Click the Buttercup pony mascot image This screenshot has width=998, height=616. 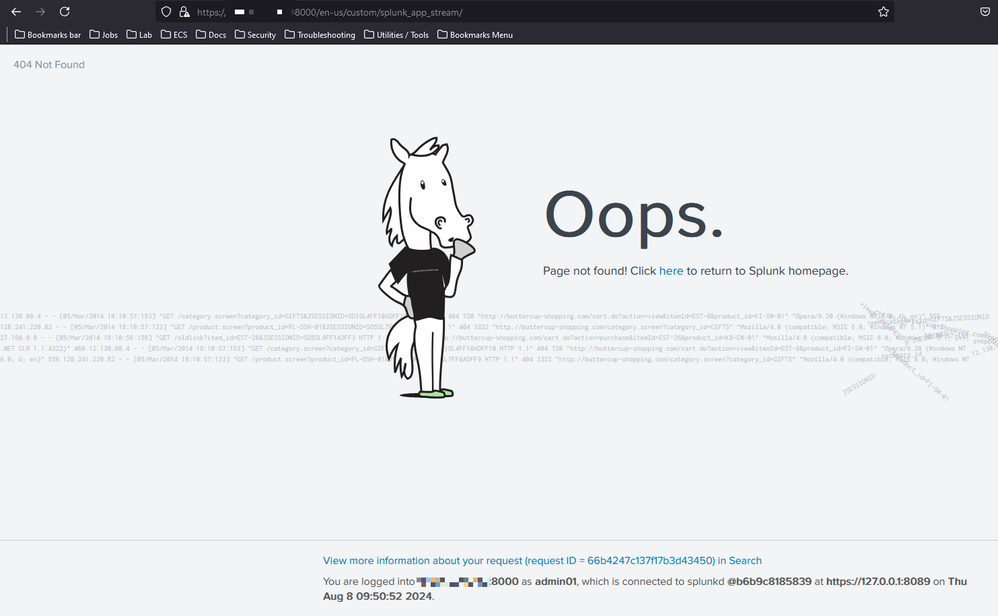pos(426,267)
